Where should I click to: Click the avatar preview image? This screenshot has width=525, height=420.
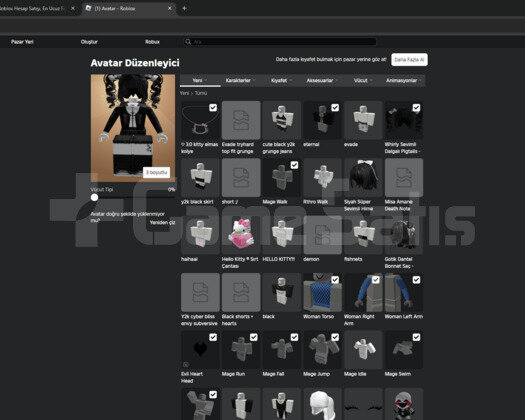pos(133,128)
